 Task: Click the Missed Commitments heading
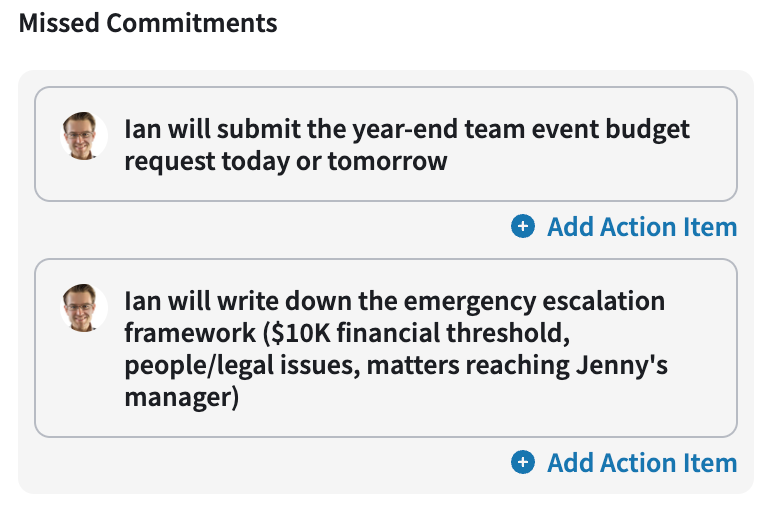[x=148, y=23]
